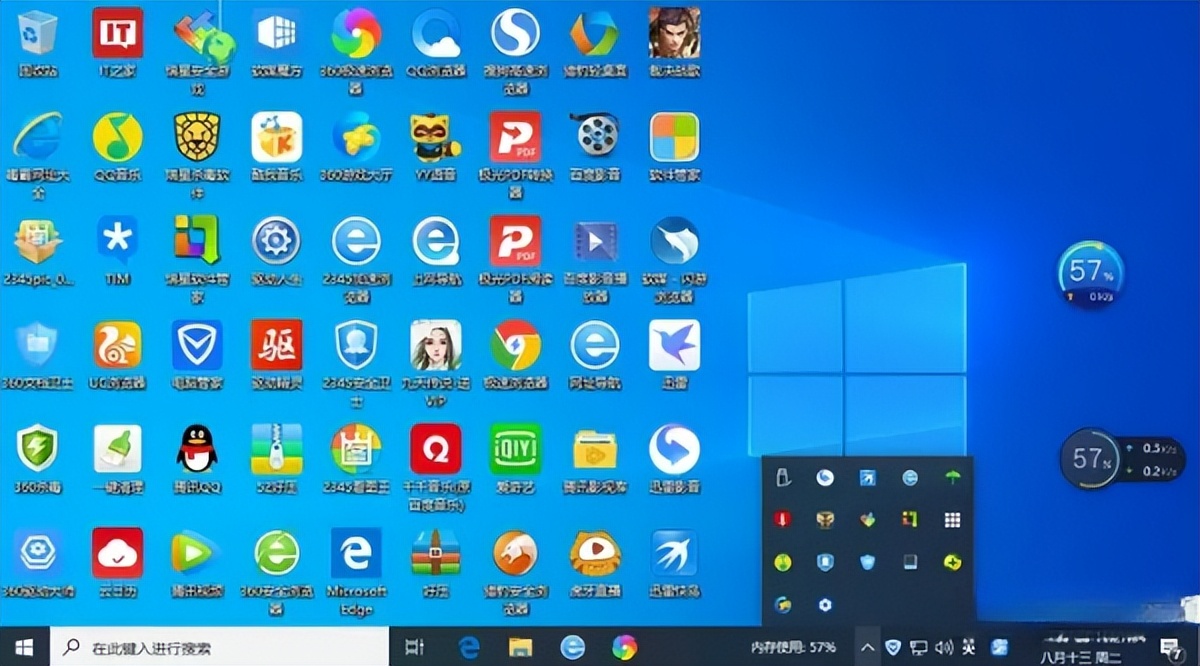Click the taskbar search box
Viewport: 1200px width, 666px height.
218,647
